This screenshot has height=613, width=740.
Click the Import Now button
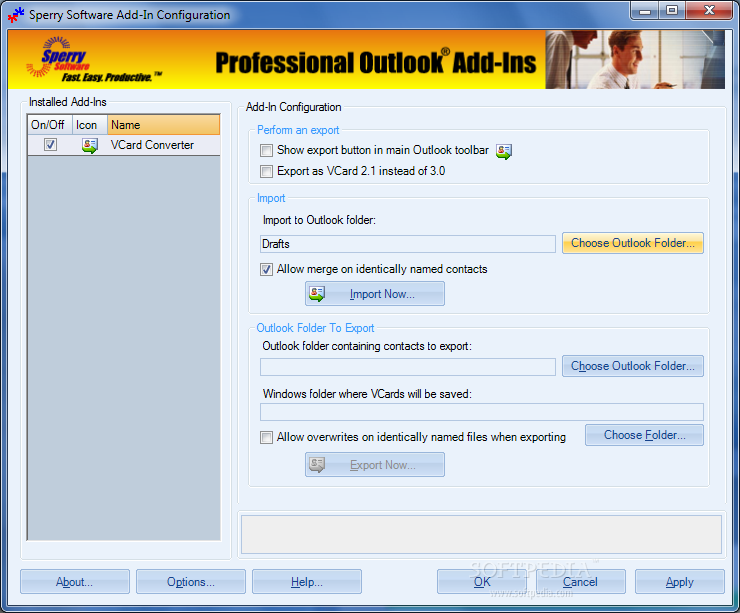click(375, 294)
